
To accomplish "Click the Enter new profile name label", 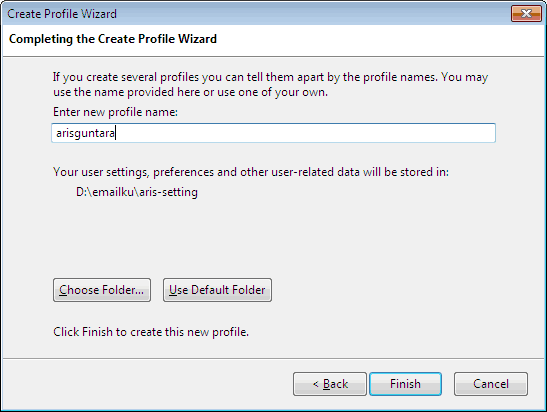I will click(x=115, y=112).
